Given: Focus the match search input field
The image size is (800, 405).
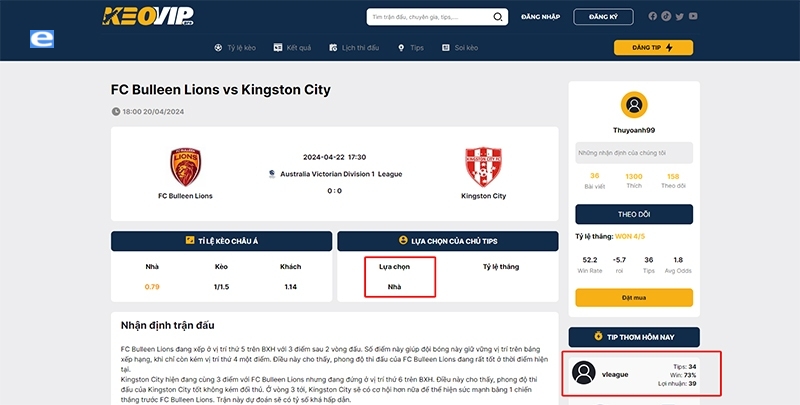Looking at the screenshot, I should (x=428, y=17).
